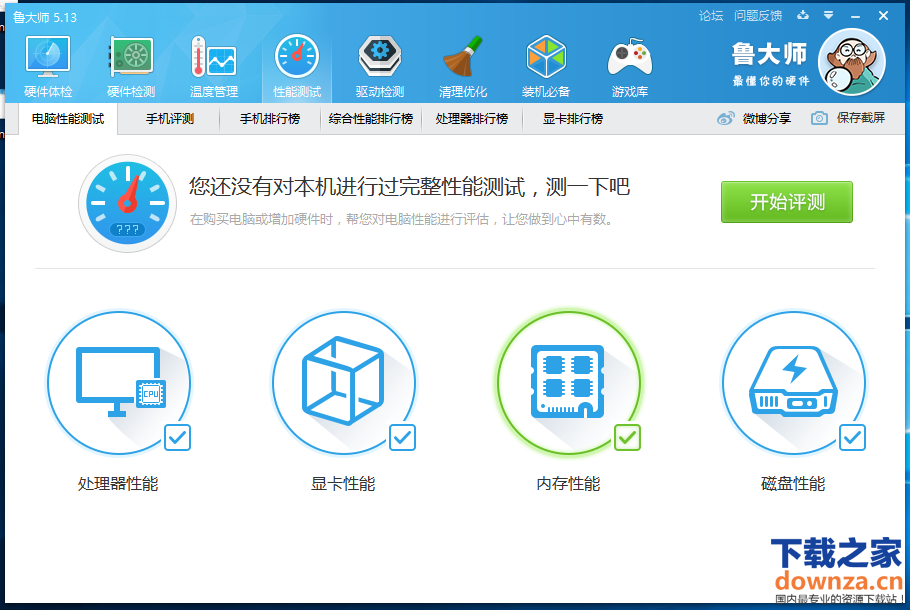Click the 鲁大师 最懂你的硬件 logo text
The image size is (910, 610).
[x=770, y=64]
